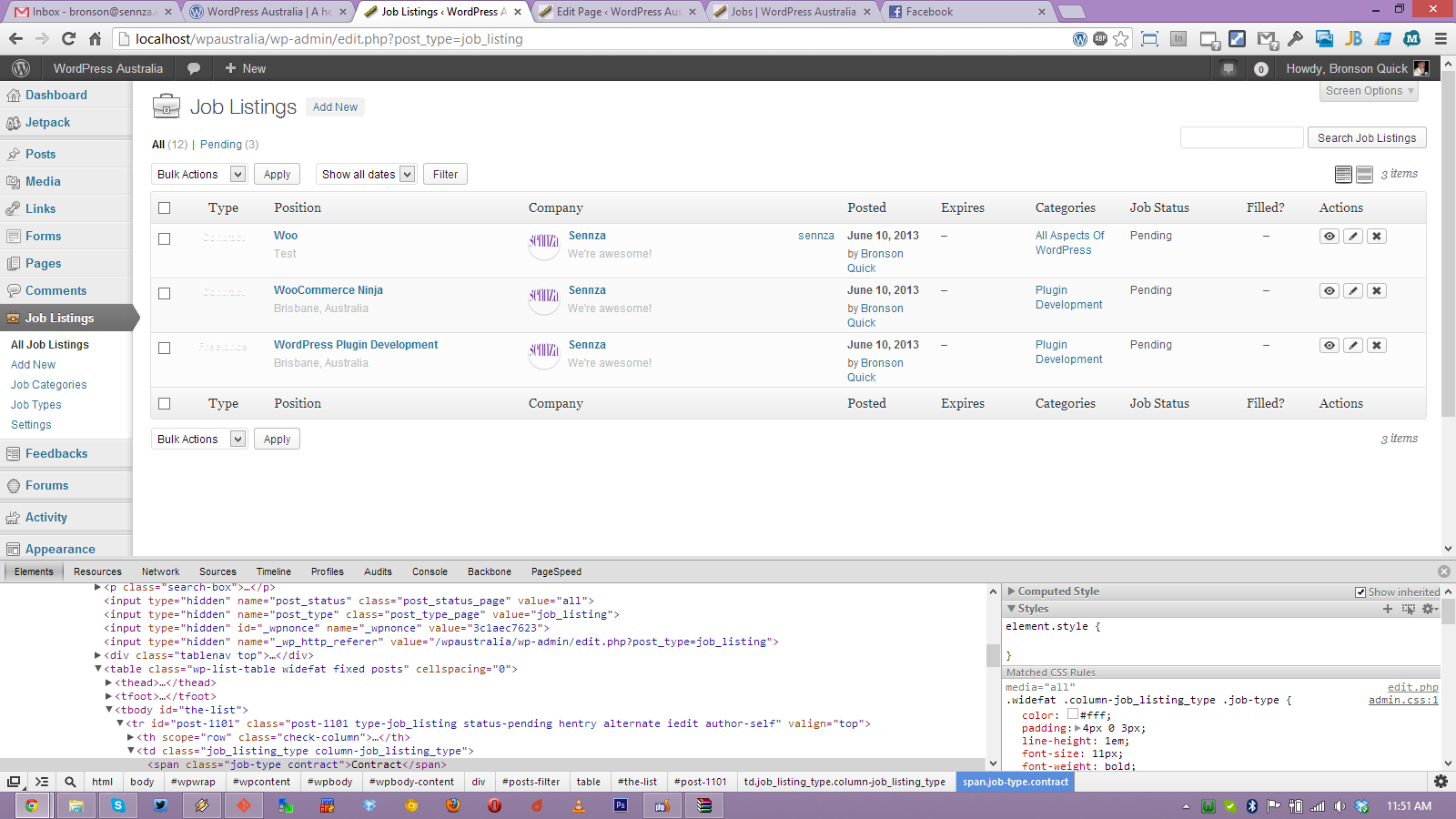View WordPress Plugin Development listing eye icon
This screenshot has width=1456, height=819.
click(x=1330, y=346)
